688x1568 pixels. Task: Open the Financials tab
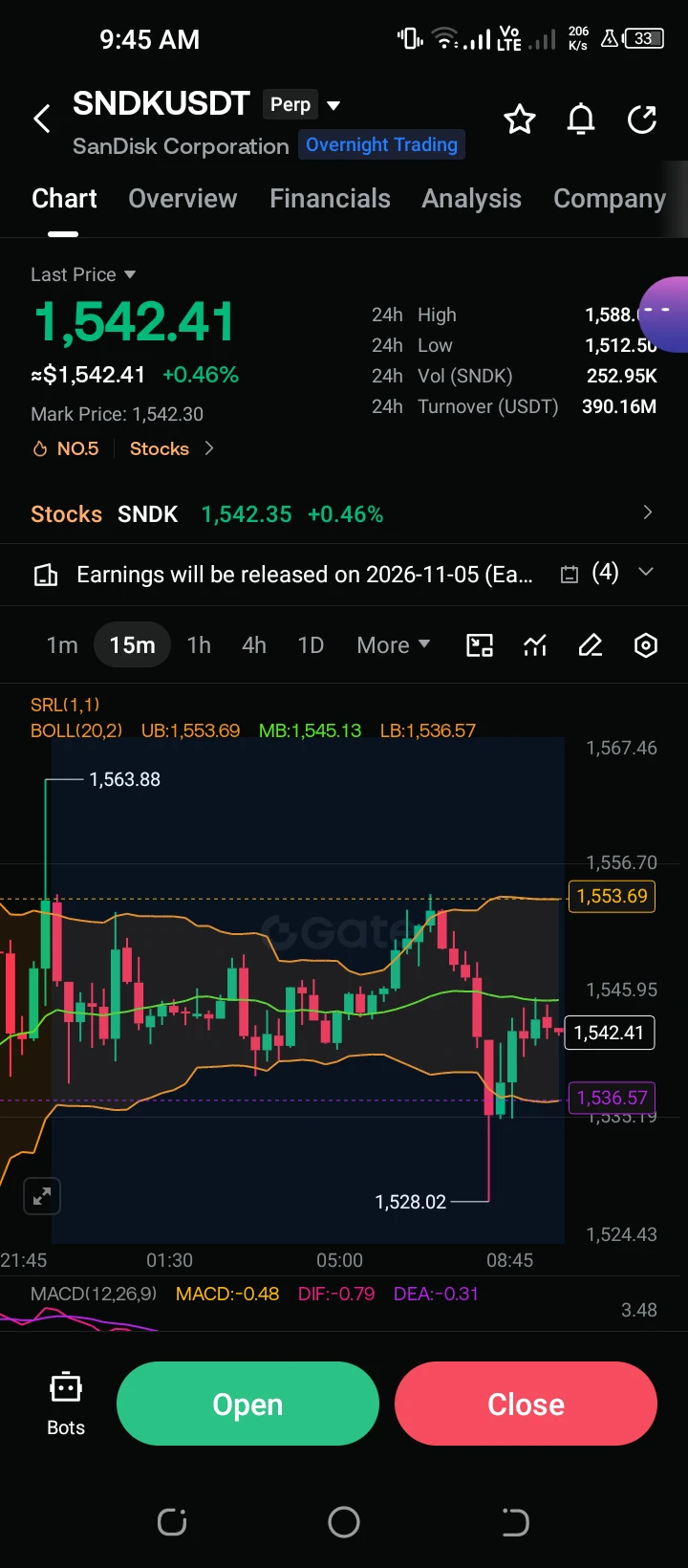click(x=330, y=199)
